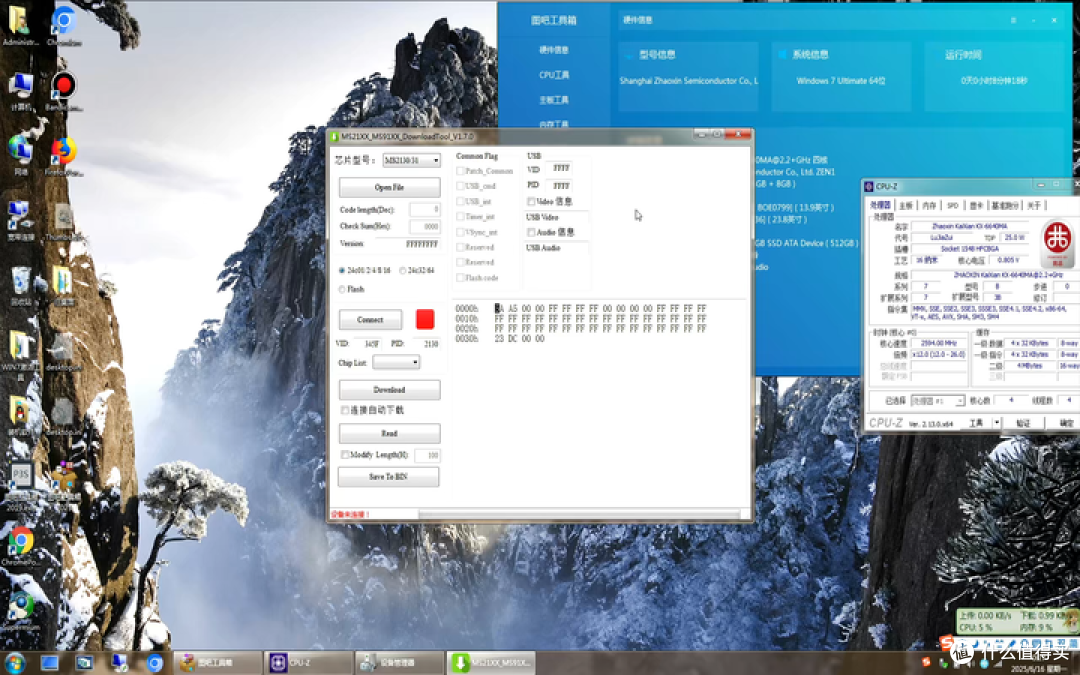This screenshot has width=1080, height=675.
Task: Open the Chip List dropdown
Action: 396,362
